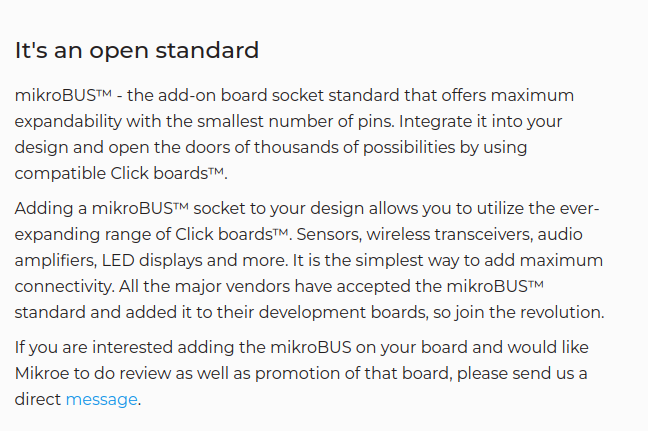Click the "It's an open standard" heading
The image size is (648, 431).
pos(136,50)
